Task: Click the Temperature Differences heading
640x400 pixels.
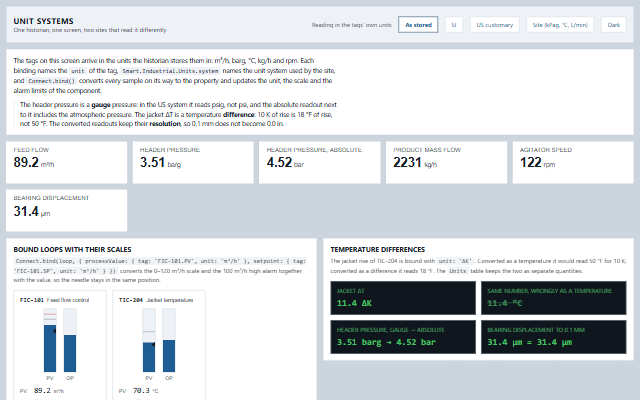Action: pos(378,249)
